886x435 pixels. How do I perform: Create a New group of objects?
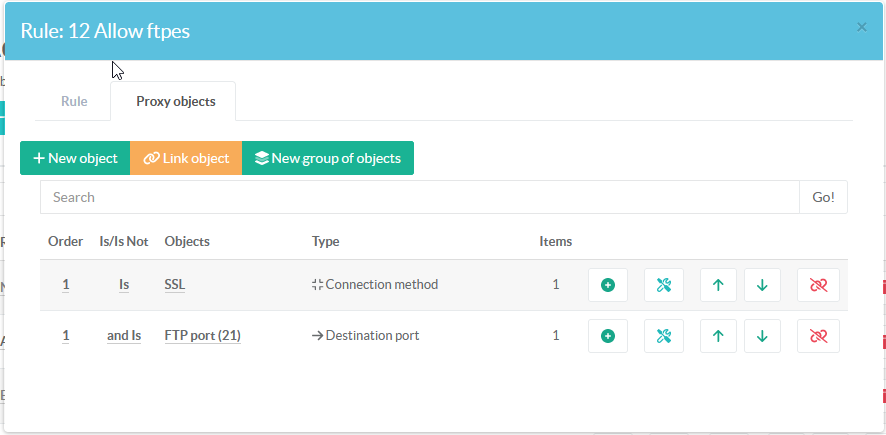[327, 158]
